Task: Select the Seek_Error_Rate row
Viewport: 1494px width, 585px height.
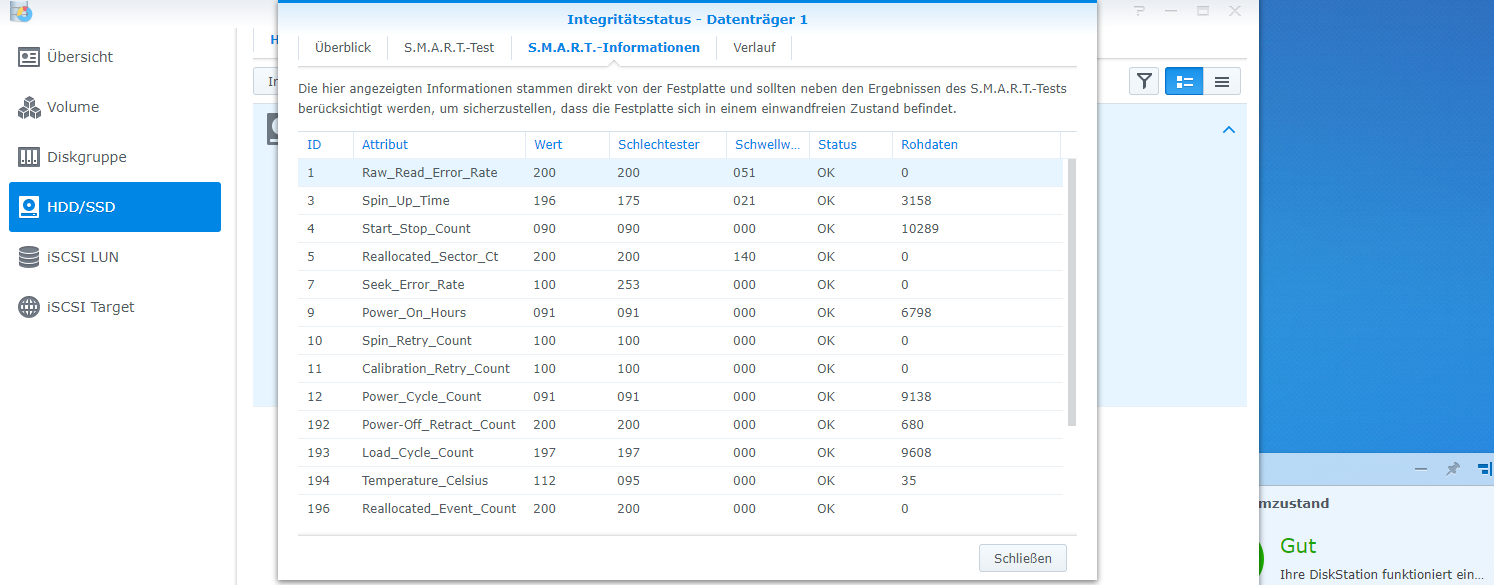Action: click(x=680, y=285)
